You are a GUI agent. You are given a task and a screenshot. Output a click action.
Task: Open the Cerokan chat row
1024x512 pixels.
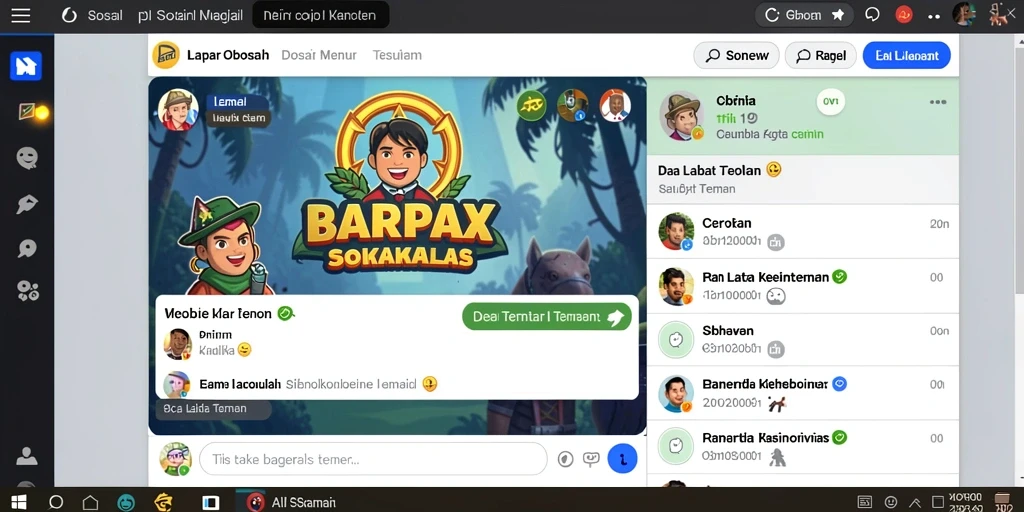click(x=803, y=232)
